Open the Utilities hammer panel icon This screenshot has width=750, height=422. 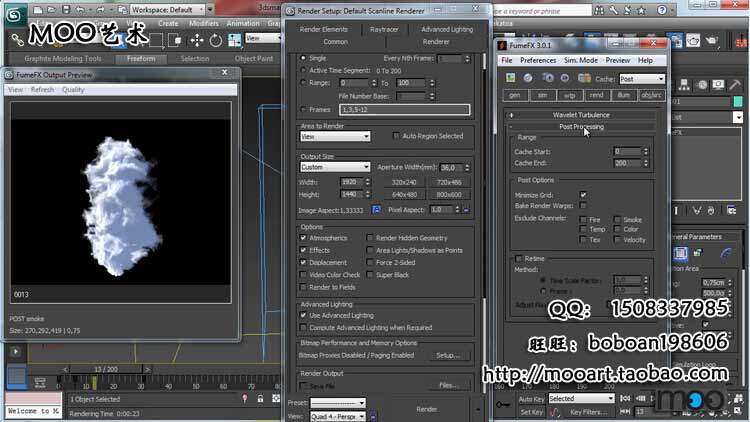(x=735, y=85)
